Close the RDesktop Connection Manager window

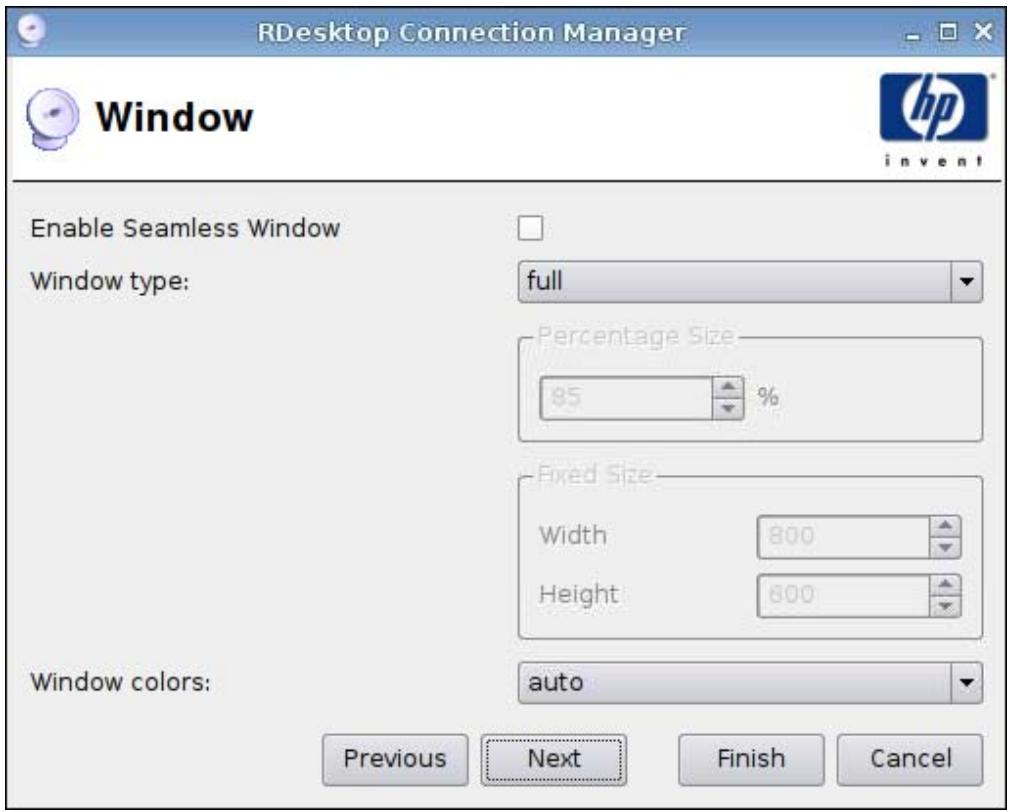tap(983, 31)
